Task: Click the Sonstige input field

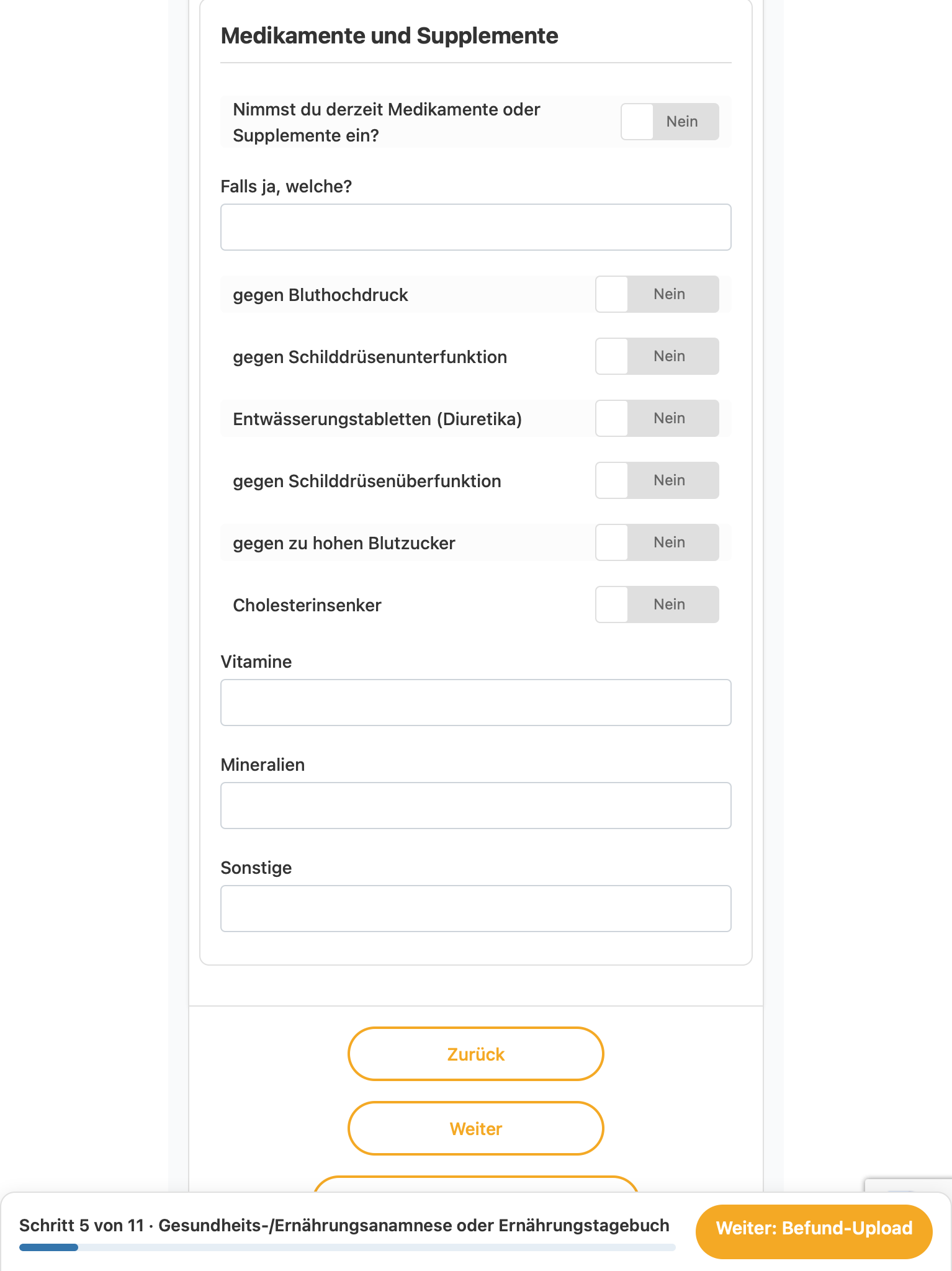Action: pyautogui.click(x=476, y=909)
